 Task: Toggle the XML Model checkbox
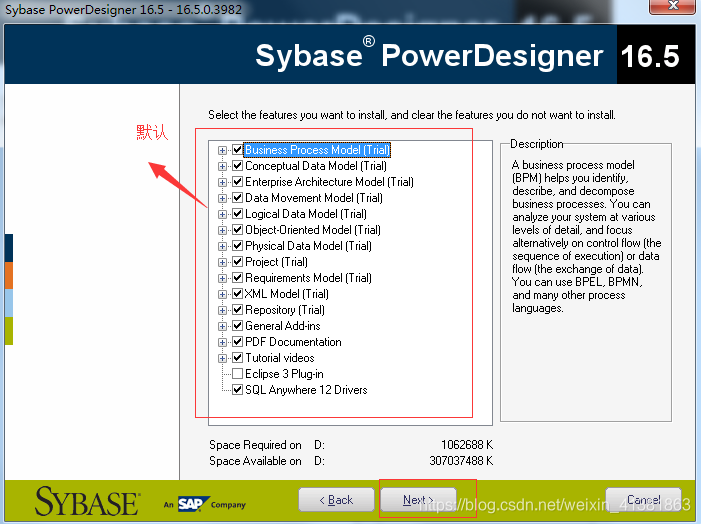[x=237, y=294]
